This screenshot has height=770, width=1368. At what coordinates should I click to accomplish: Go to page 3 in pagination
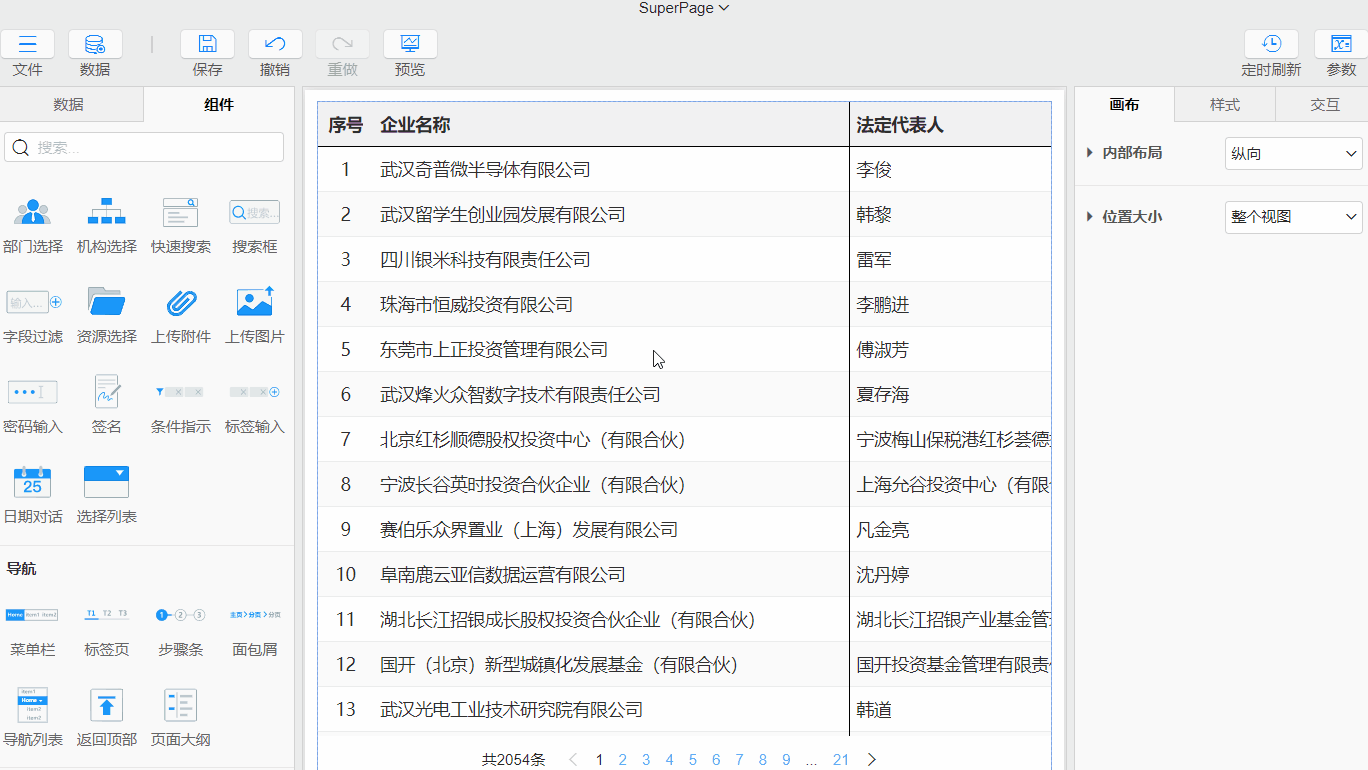(646, 760)
